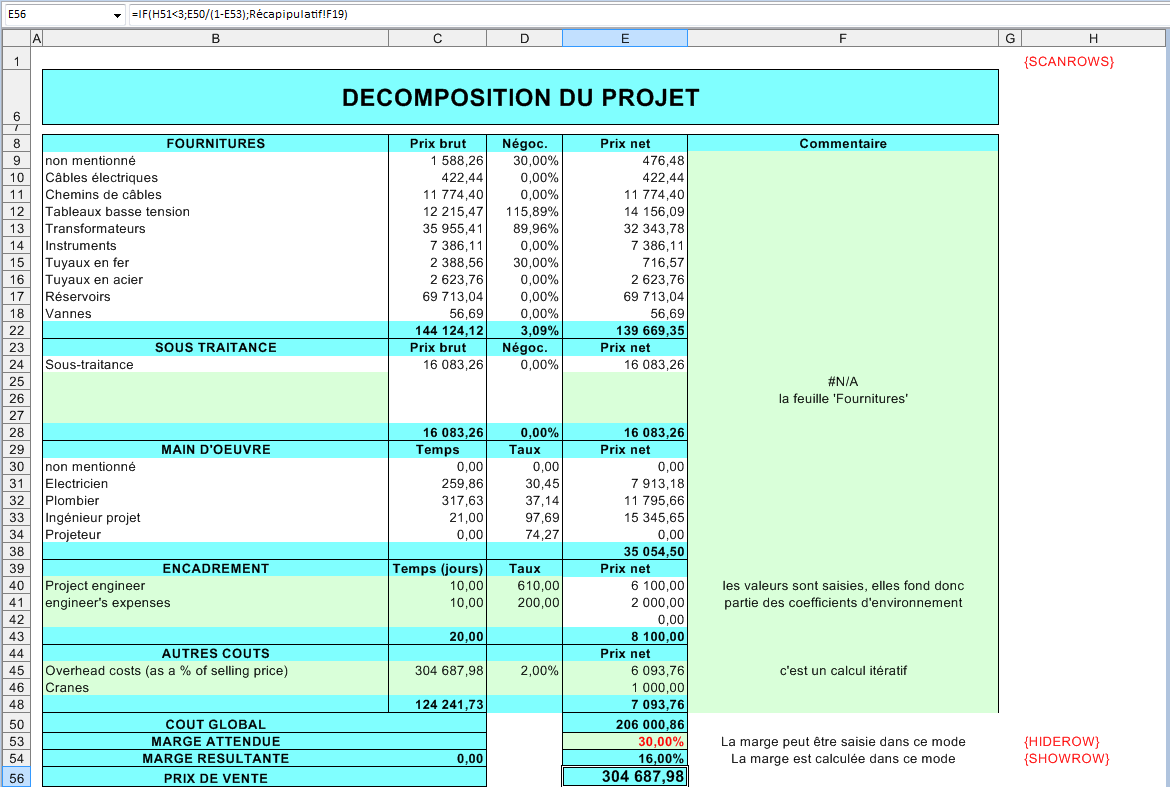The image size is (1170, 787).
Task: Click global cost value 206 000,86
Action: (x=625, y=724)
